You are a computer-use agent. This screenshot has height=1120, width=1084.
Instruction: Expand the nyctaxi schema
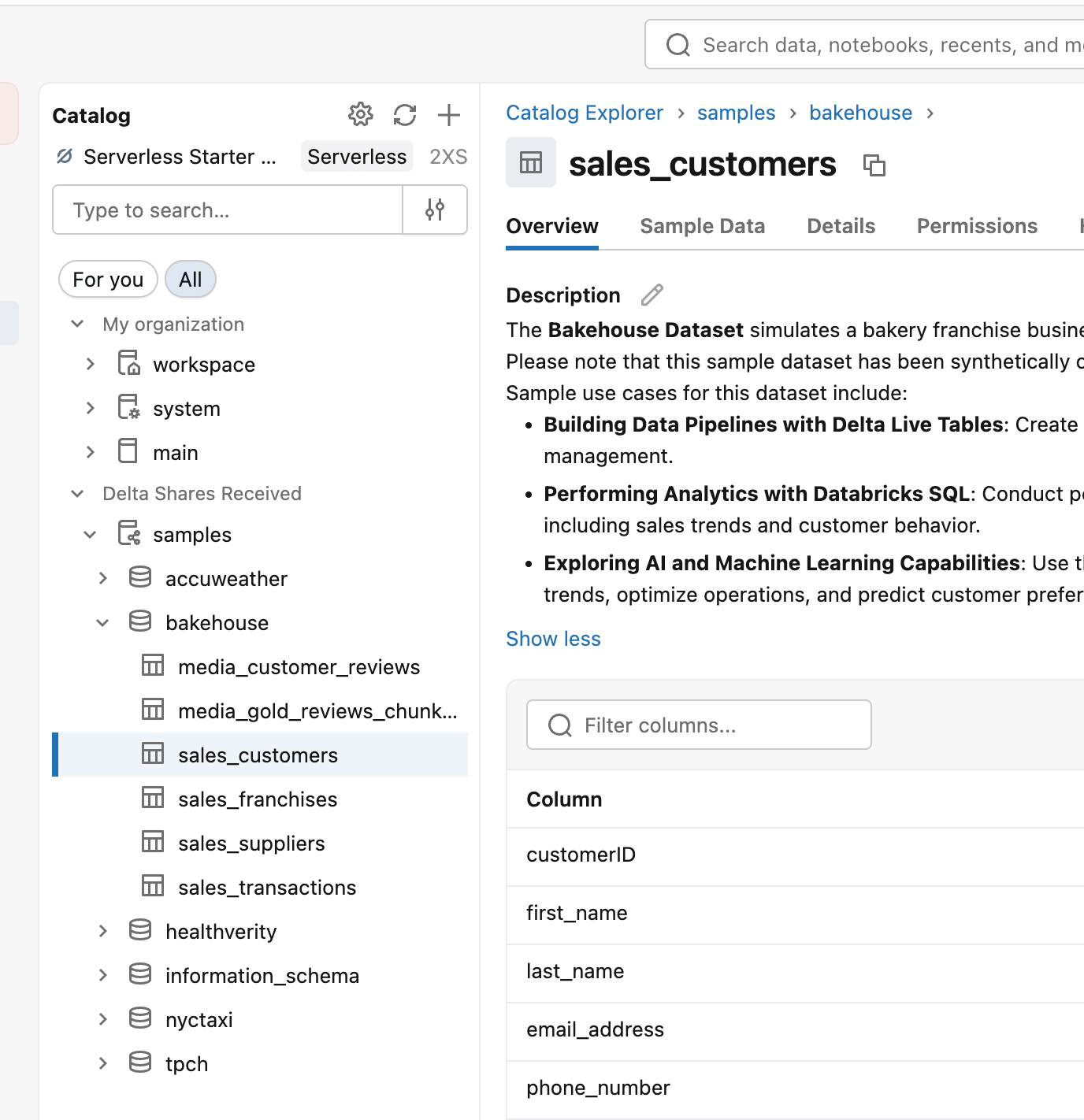102,1019
